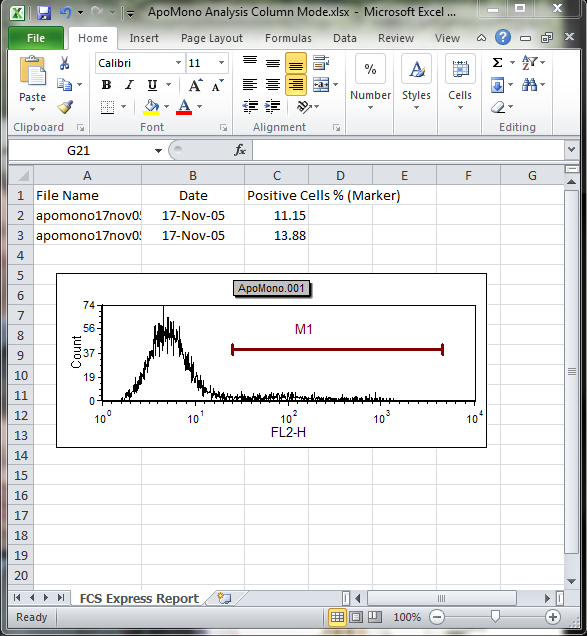Switch to Page Break Preview button
Screen dimensions: 587x636
374,617
